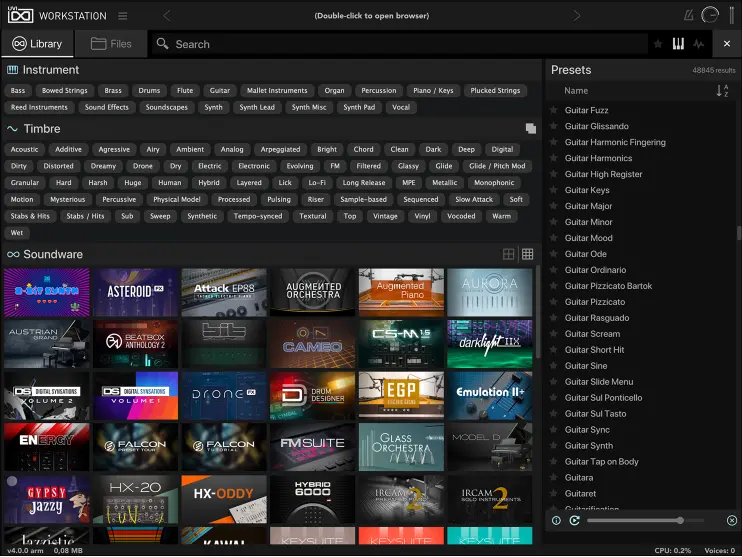Click the metronome icon in top bar

[688, 16]
